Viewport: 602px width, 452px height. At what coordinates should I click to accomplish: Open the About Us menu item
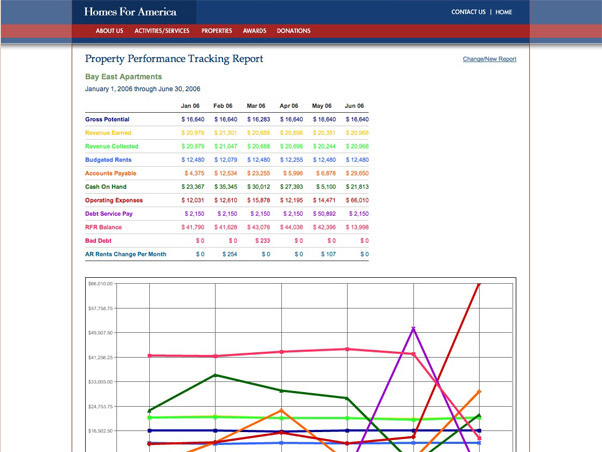point(109,31)
